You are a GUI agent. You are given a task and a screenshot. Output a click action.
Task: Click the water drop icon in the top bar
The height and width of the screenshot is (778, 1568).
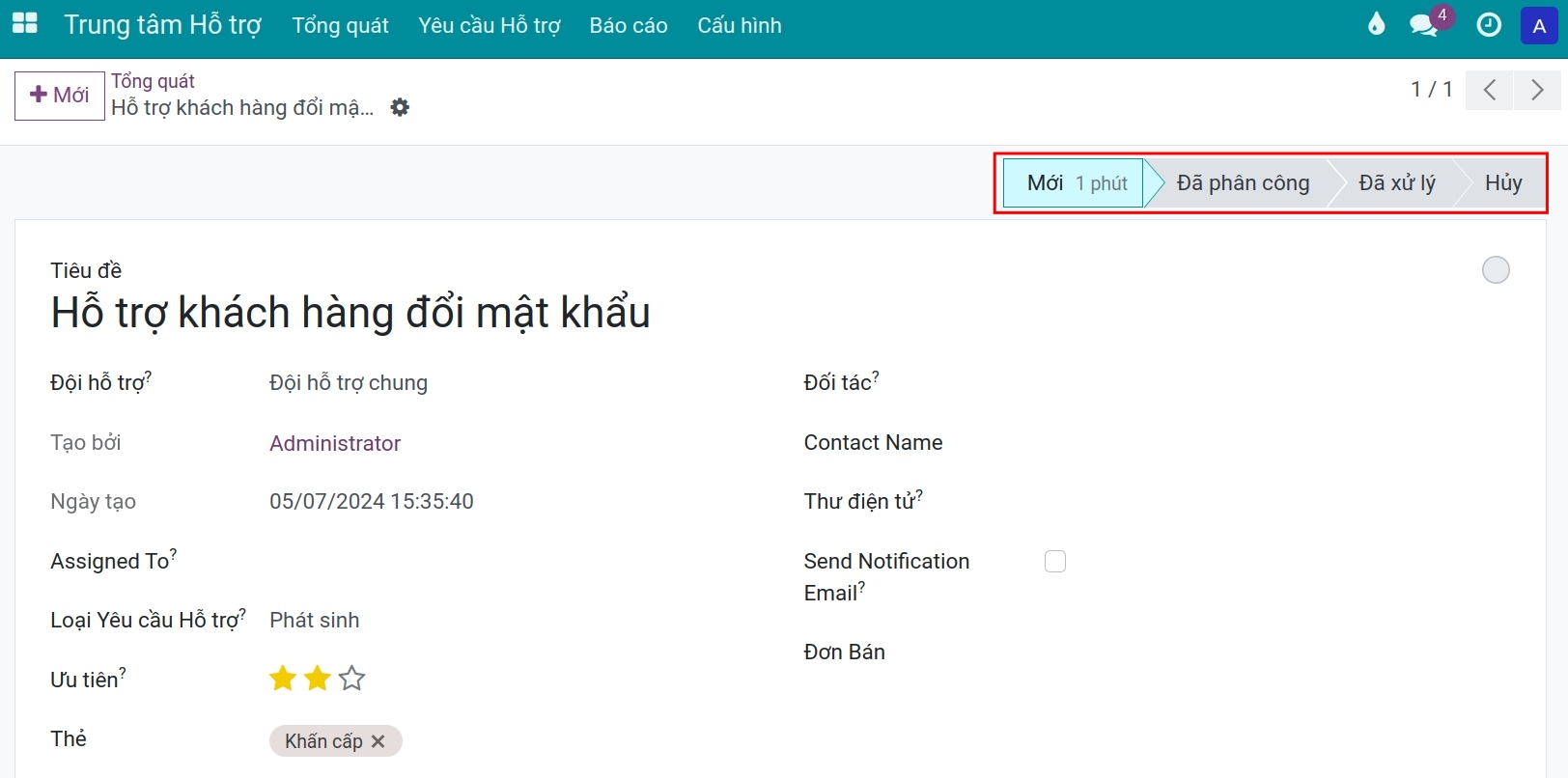pyautogui.click(x=1376, y=24)
